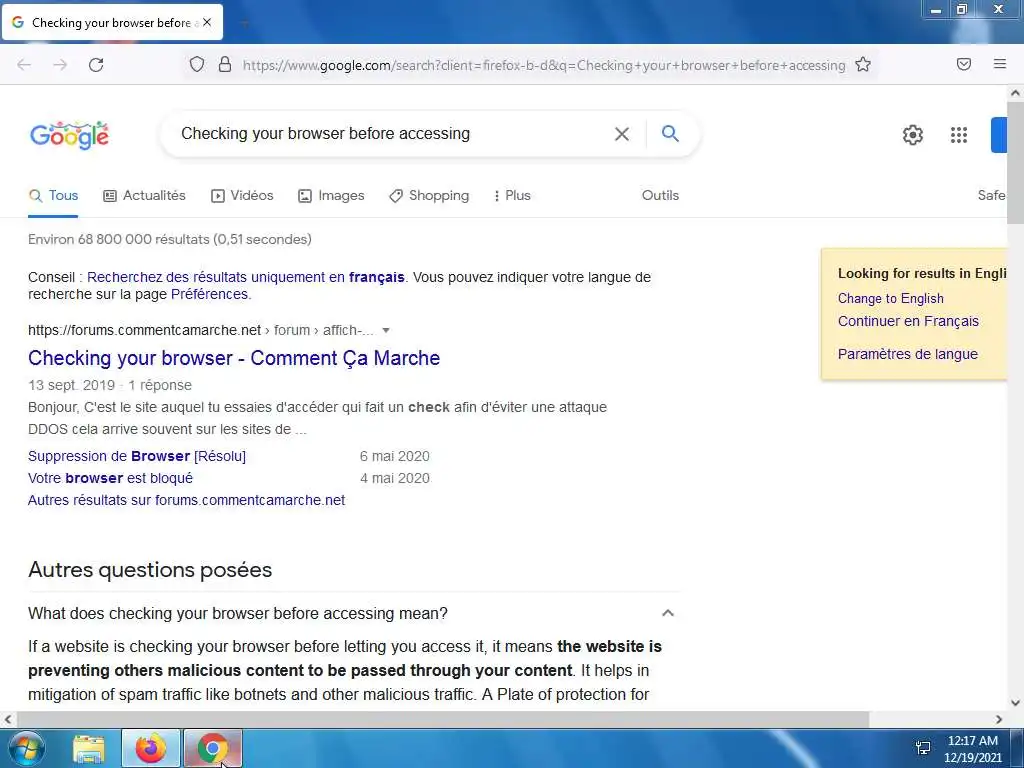Image resolution: width=1024 pixels, height=768 pixels.
Task: Click the search input field
Action: (392, 134)
